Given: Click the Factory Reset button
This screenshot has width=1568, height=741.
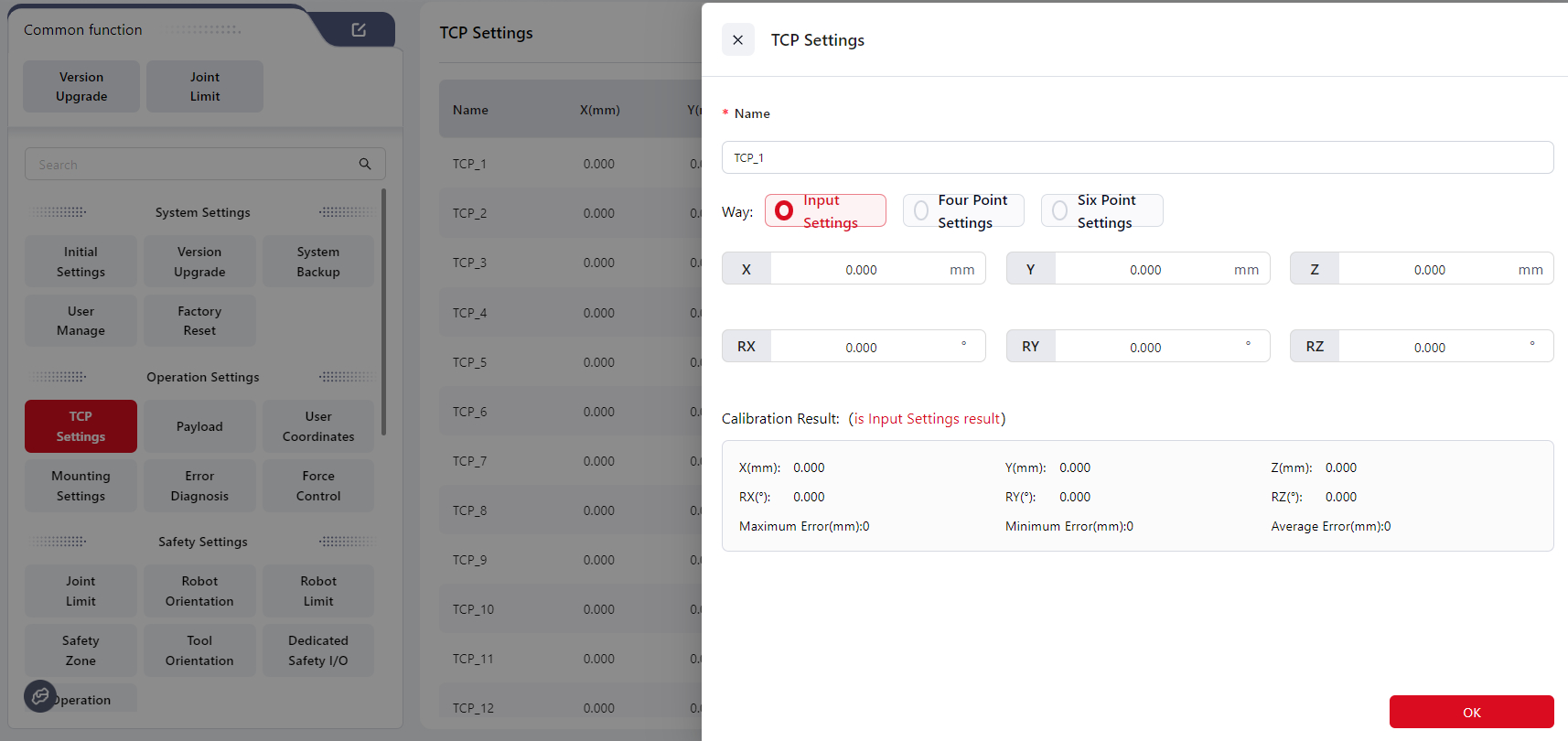Looking at the screenshot, I should click(x=199, y=321).
